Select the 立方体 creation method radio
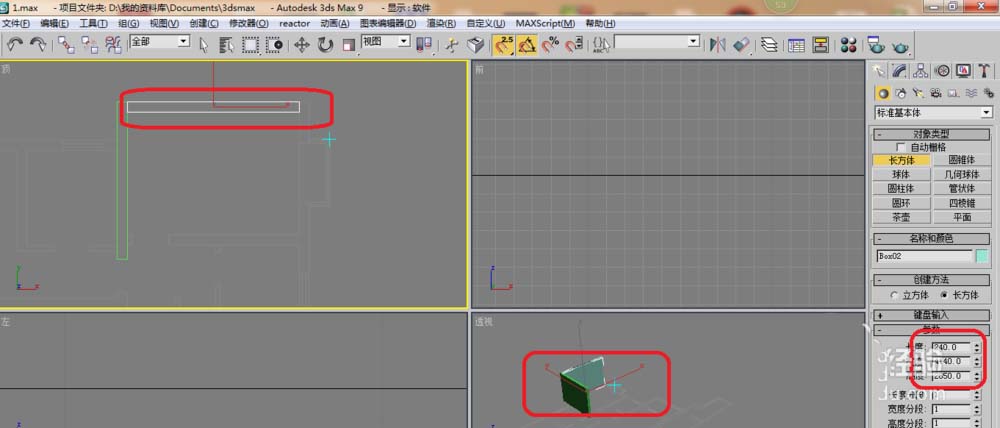The width and height of the screenshot is (1000, 428). pyautogui.click(x=894, y=295)
